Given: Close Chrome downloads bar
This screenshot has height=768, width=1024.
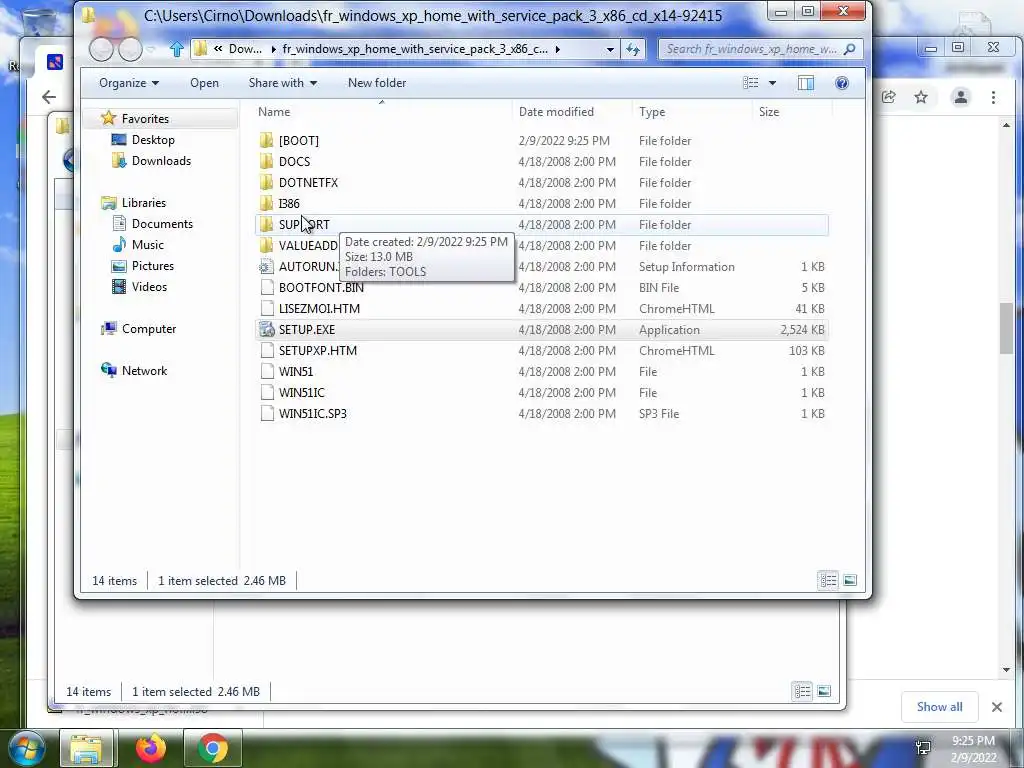Looking at the screenshot, I should [x=997, y=707].
